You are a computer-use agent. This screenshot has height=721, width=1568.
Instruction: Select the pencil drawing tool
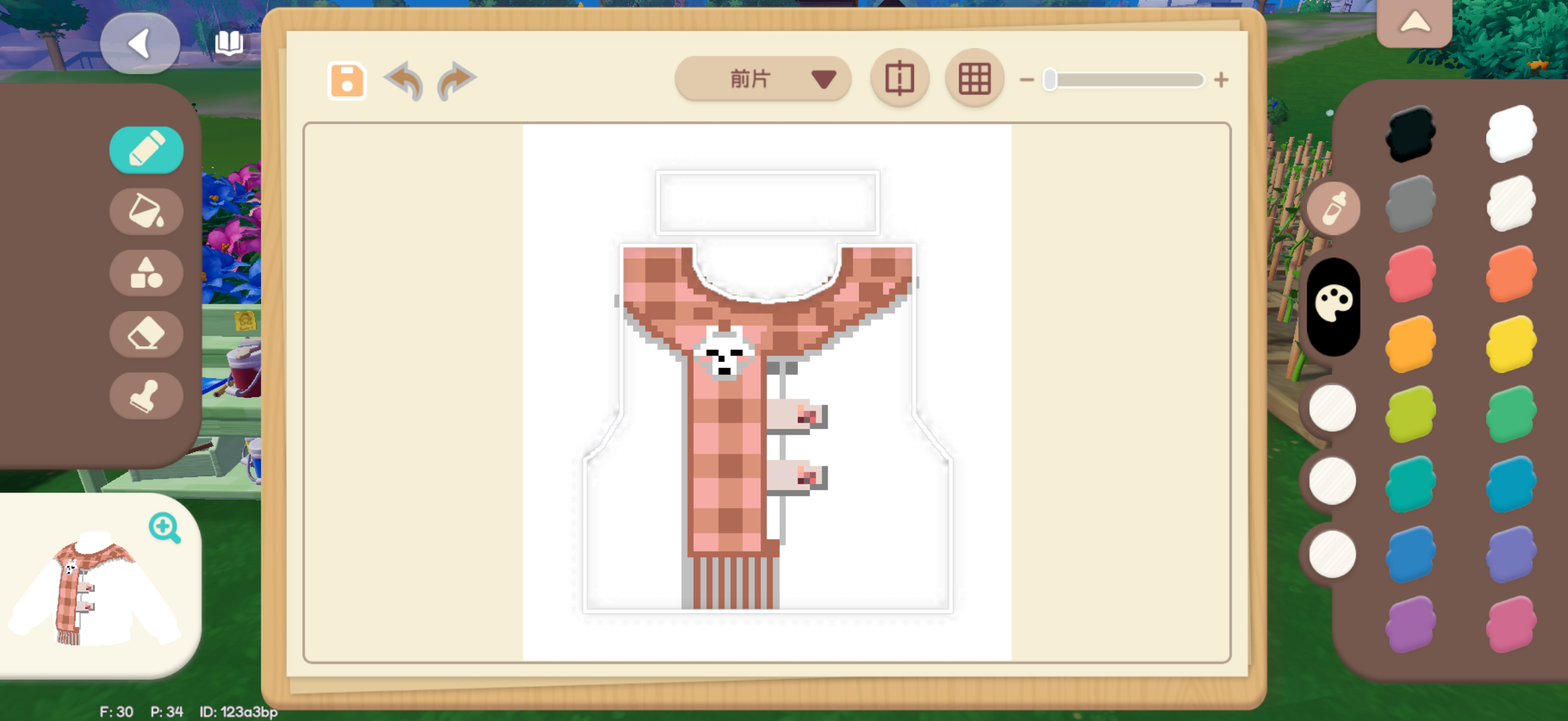pos(146,149)
